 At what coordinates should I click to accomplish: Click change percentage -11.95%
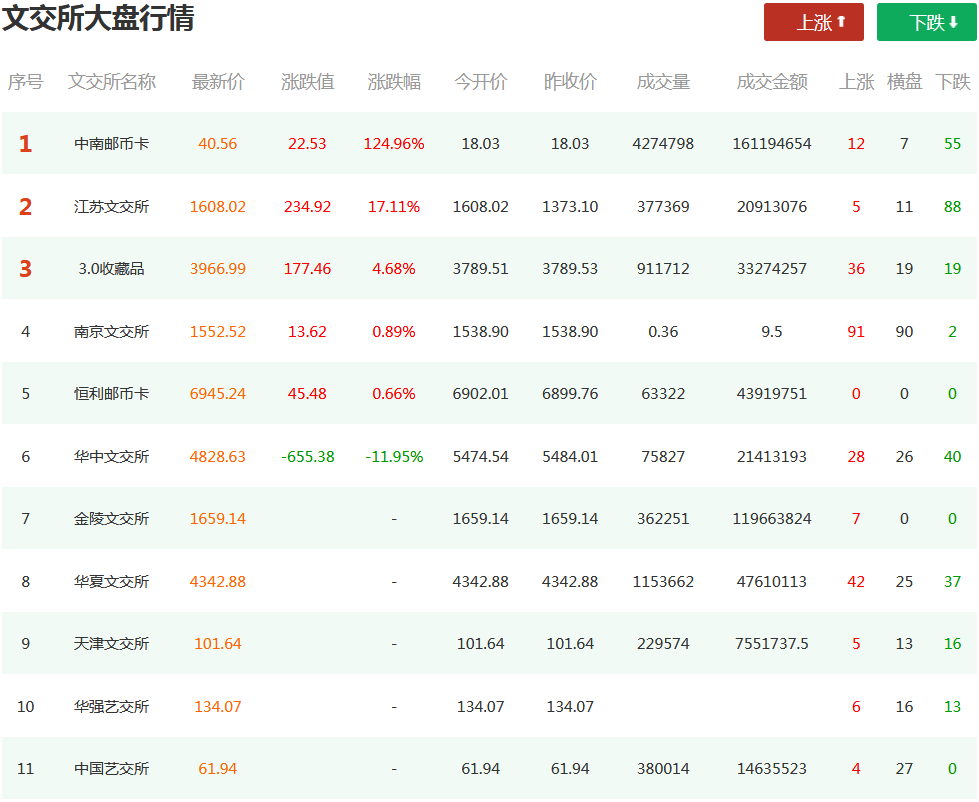[394, 457]
